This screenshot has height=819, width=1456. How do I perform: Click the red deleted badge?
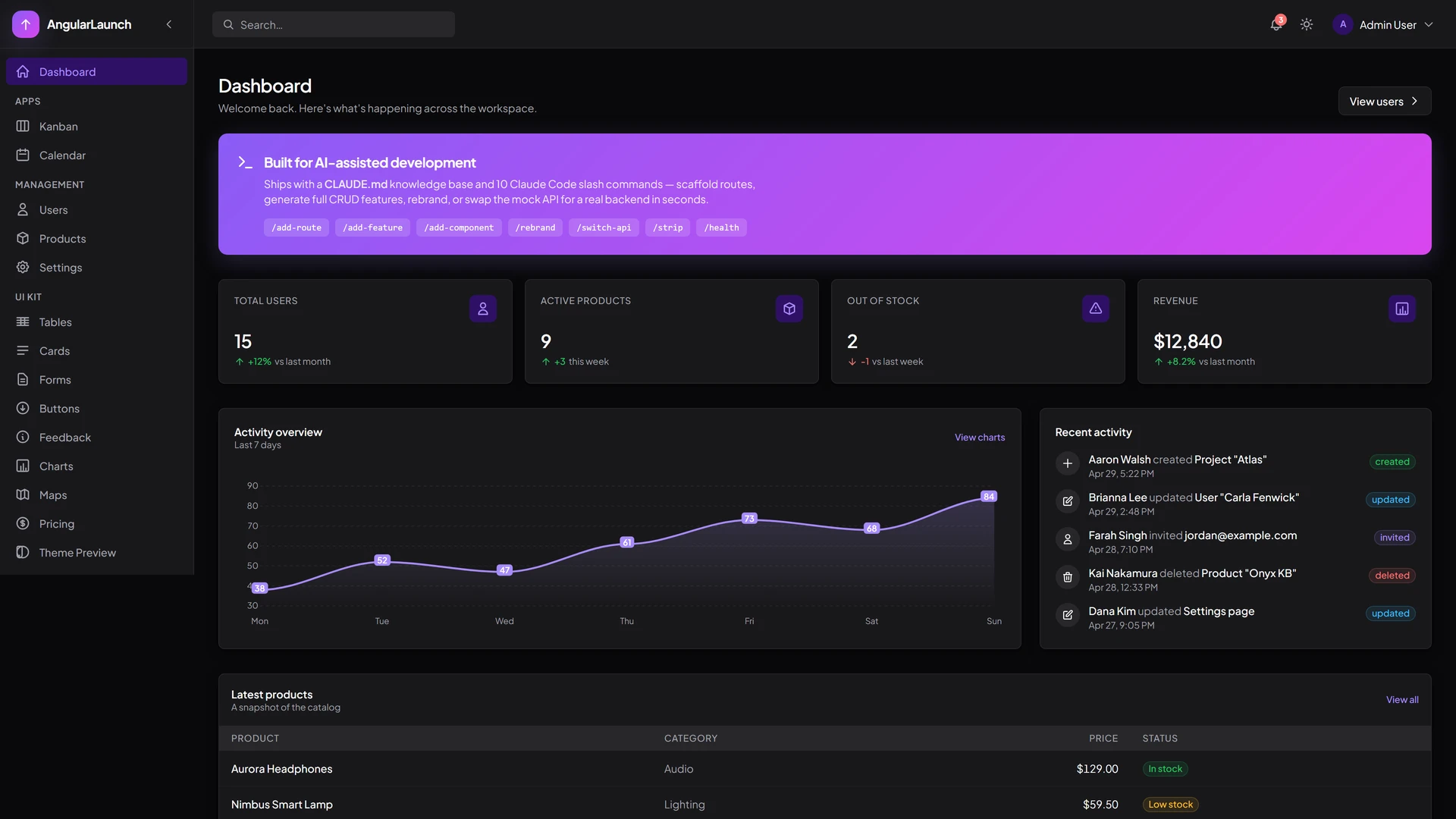tap(1392, 576)
